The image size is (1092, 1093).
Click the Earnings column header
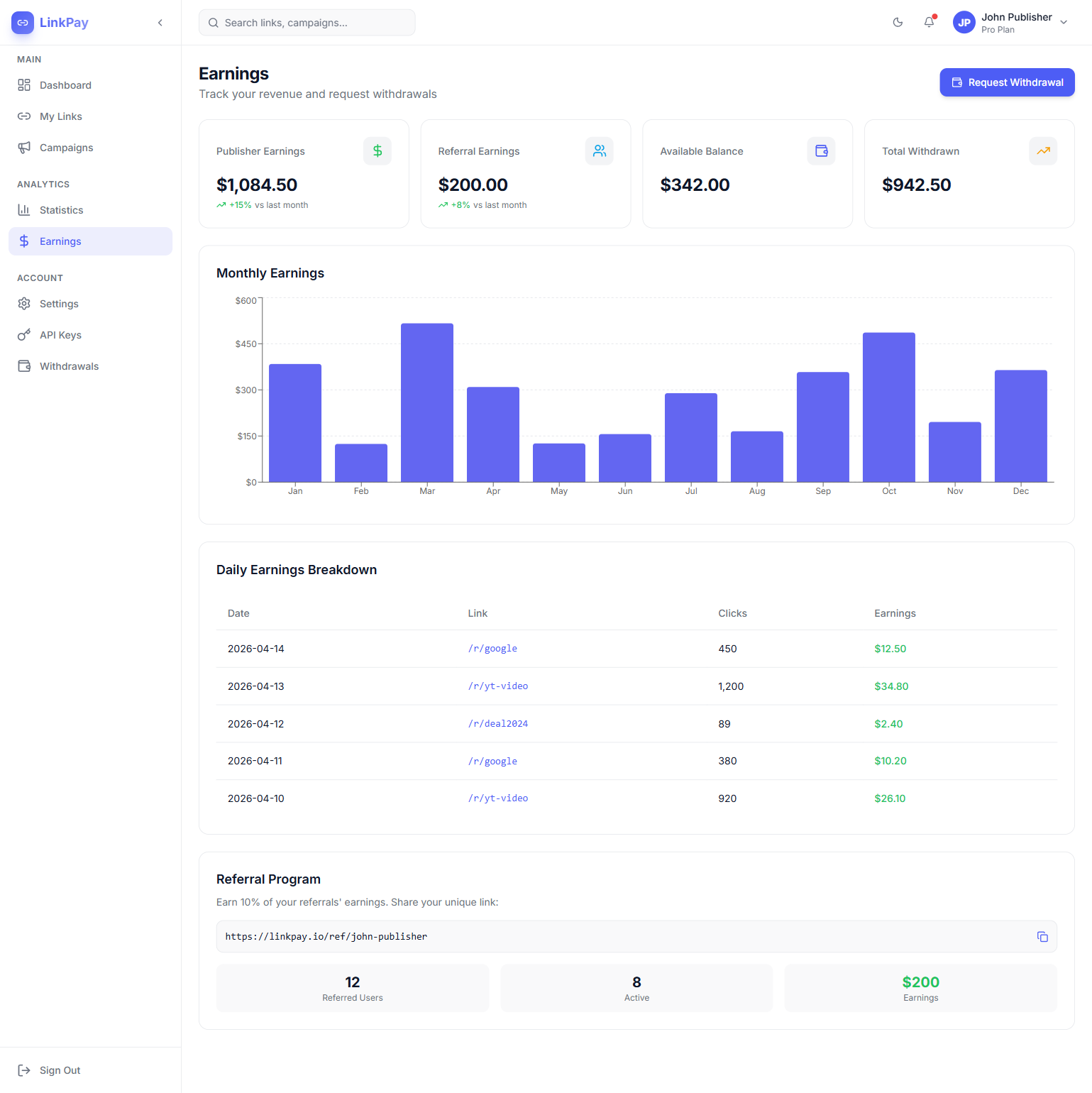click(x=895, y=613)
